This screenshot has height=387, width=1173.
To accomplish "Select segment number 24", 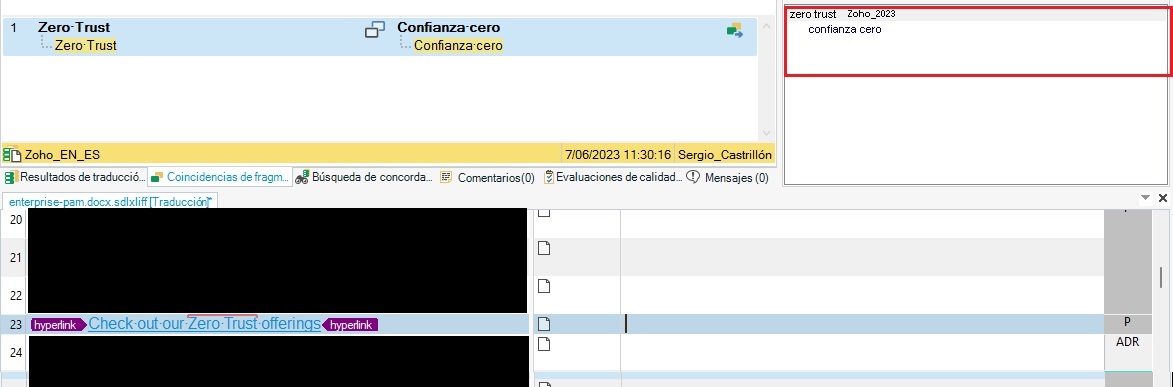I will click(15, 353).
